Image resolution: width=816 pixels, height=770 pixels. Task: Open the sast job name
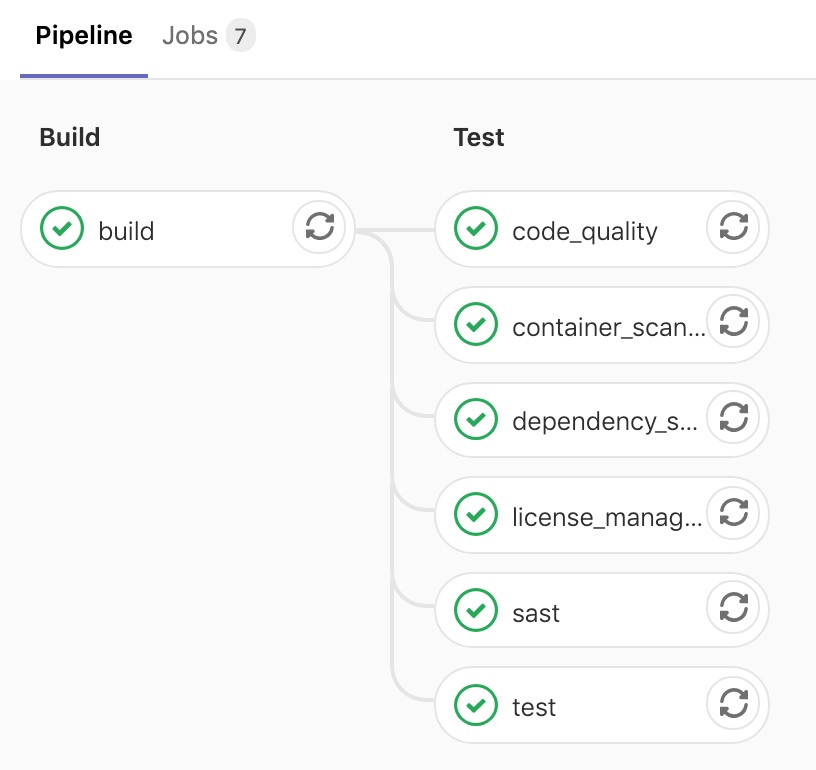point(536,612)
